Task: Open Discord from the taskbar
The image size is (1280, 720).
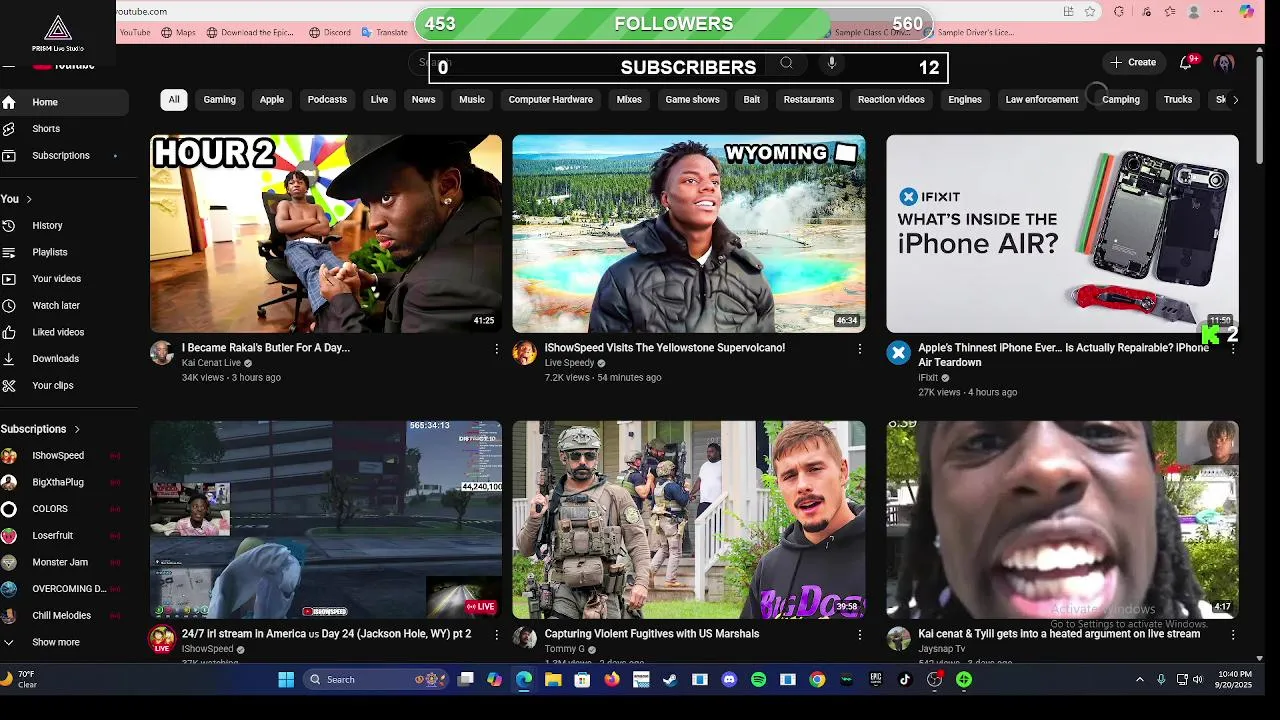Action: [x=729, y=680]
